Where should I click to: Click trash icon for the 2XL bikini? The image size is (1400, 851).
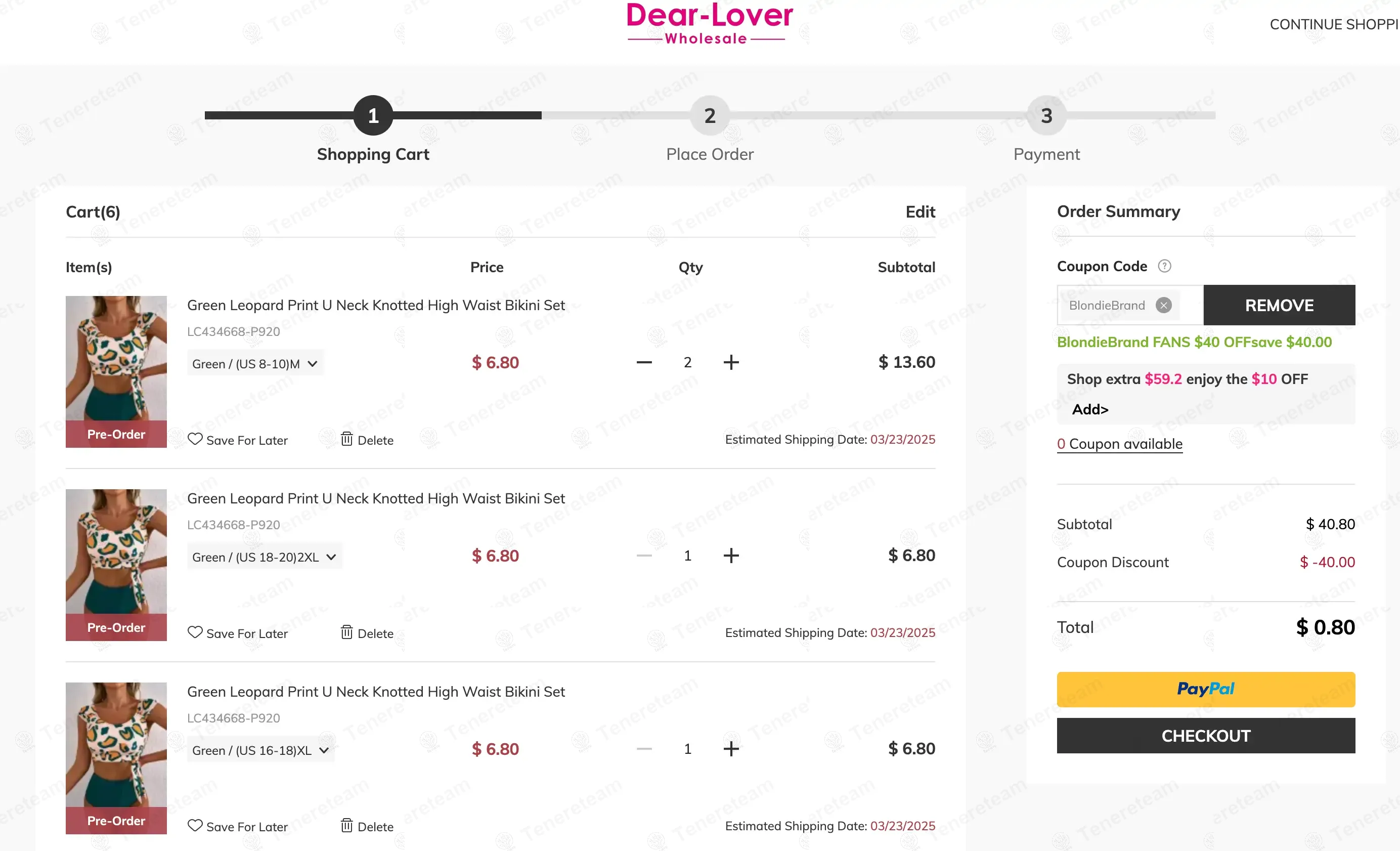point(346,632)
